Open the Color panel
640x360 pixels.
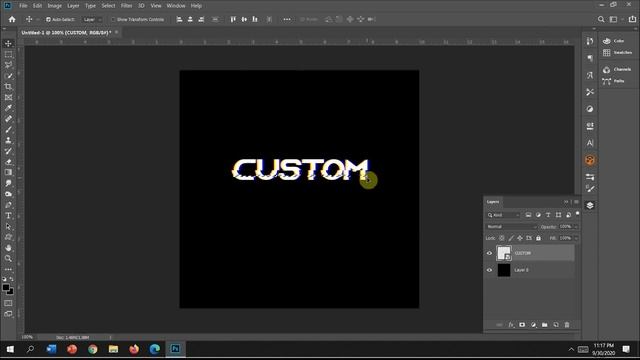[x=613, y=41]
